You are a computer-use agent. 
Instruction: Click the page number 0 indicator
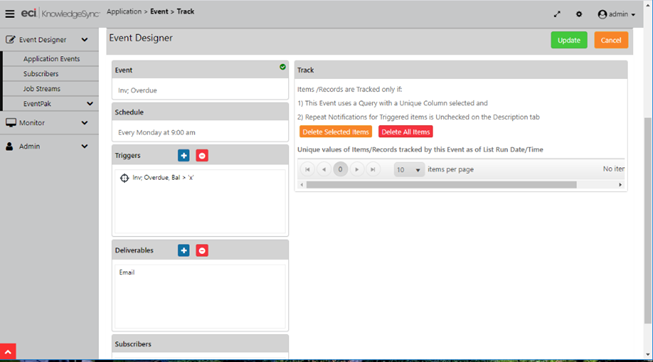[340, 169]
